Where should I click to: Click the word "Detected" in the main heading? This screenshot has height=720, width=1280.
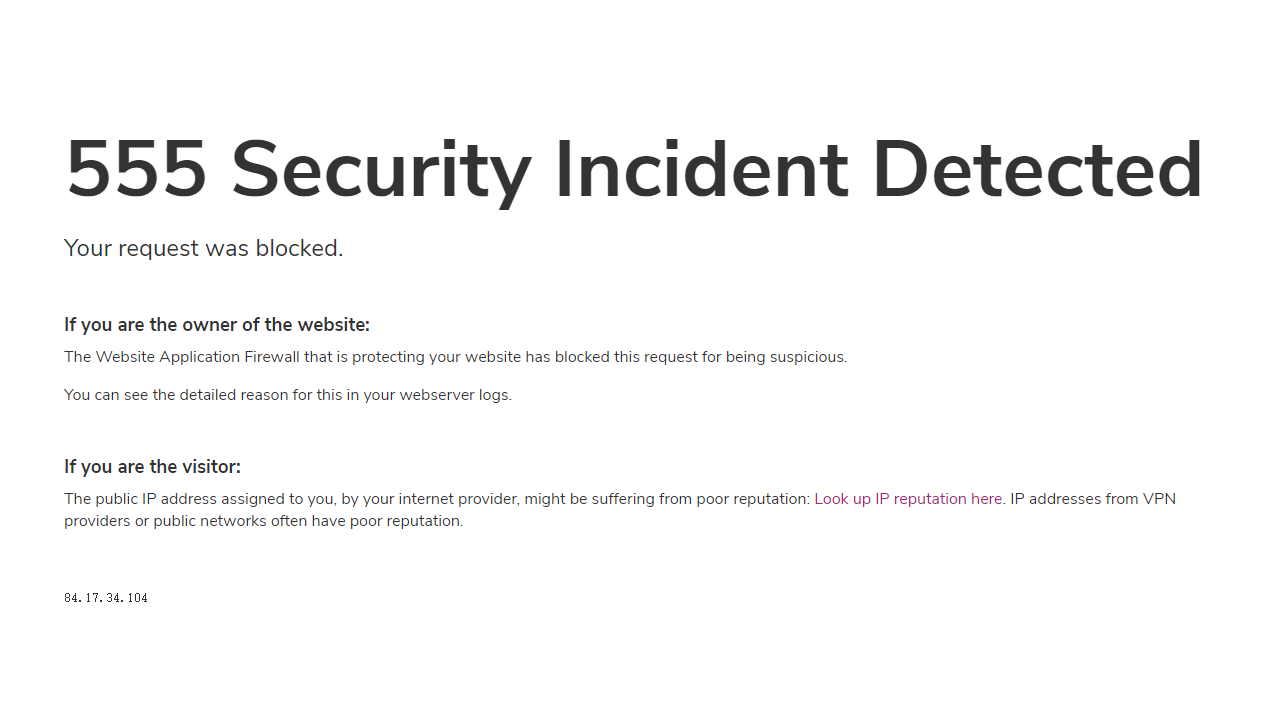point(1037,170)
